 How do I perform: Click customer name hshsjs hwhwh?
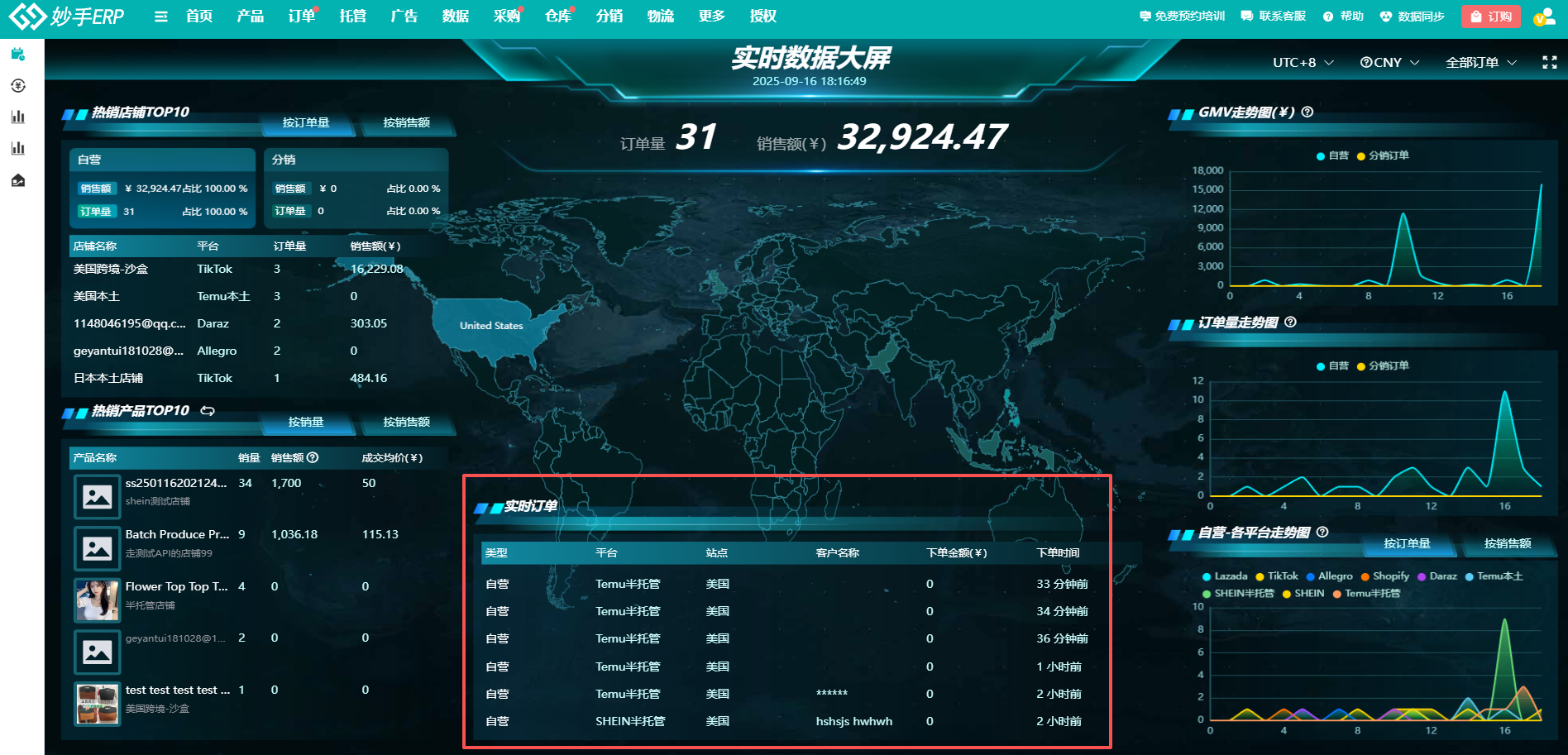pos(854,721)
